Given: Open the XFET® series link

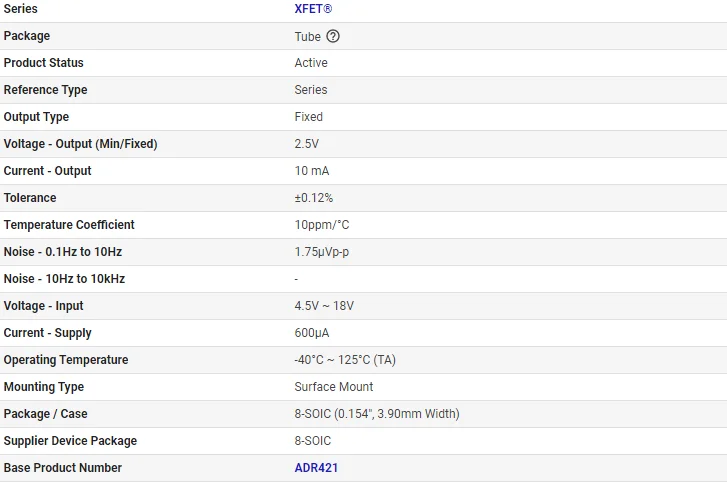Looking at the screenshot, I should coord(313,9).
